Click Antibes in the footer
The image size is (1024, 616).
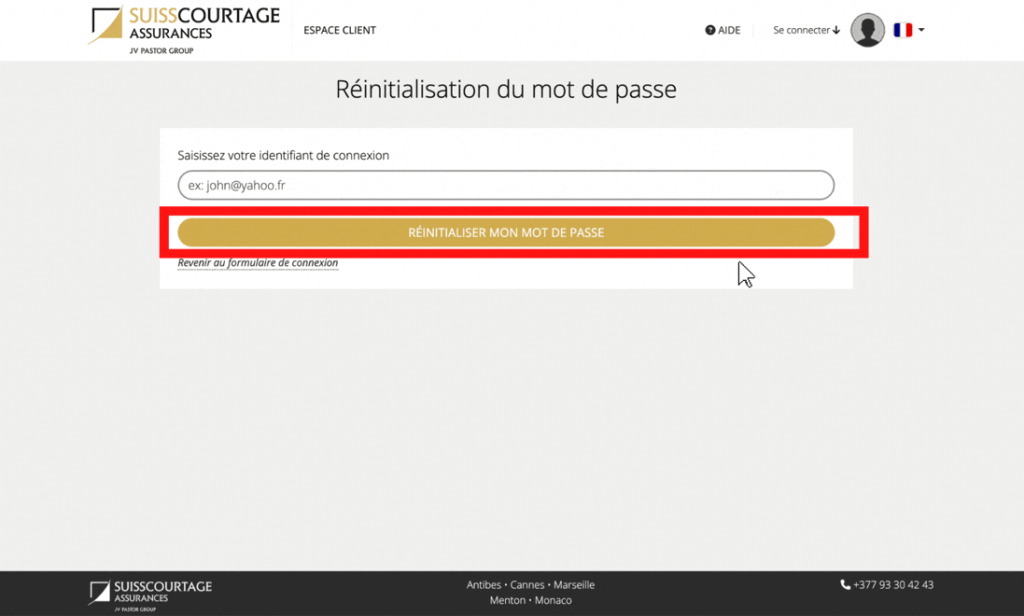(x=484, y=585)
